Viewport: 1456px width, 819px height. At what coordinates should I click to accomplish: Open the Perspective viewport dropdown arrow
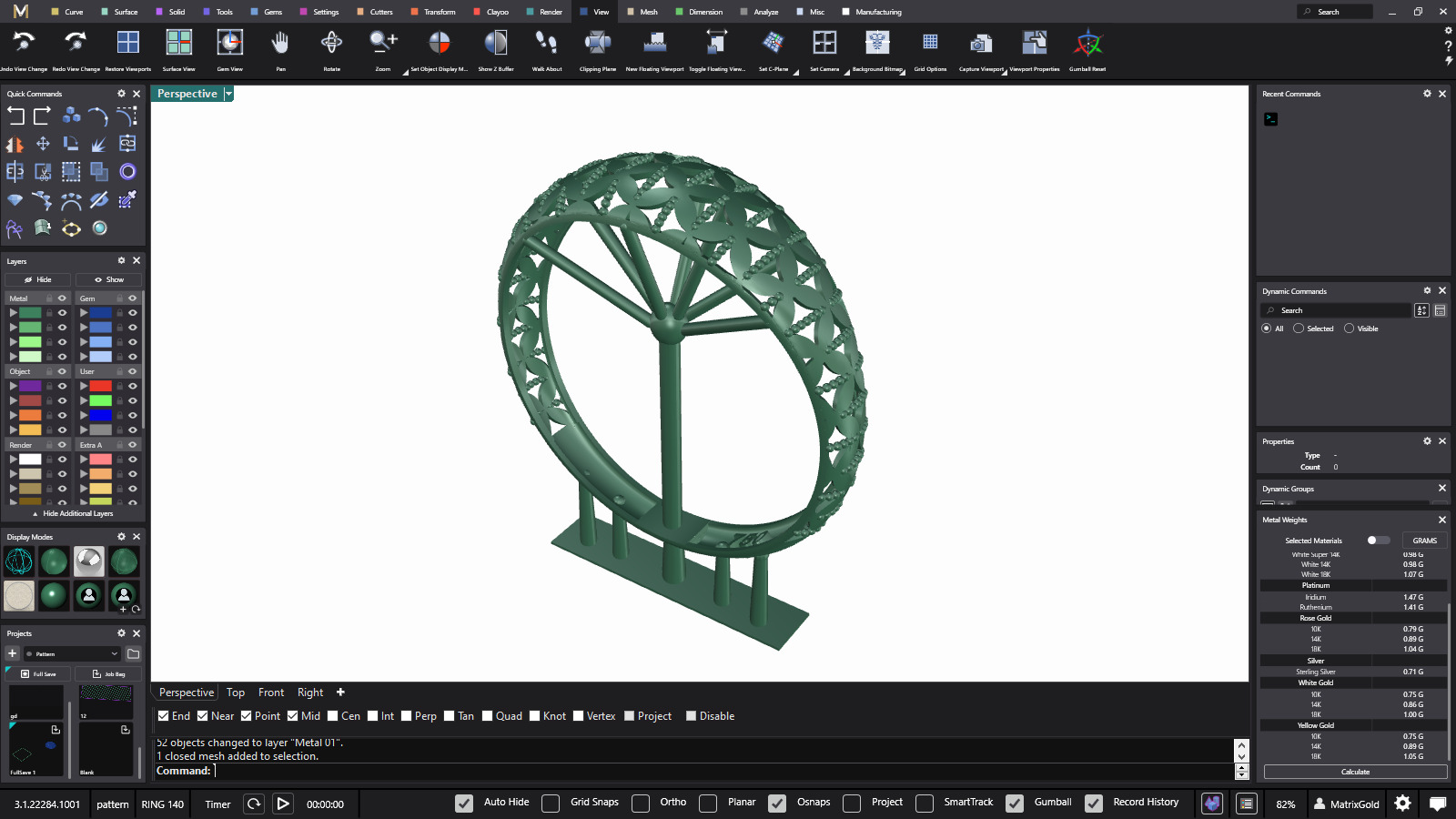coord(228,94)
